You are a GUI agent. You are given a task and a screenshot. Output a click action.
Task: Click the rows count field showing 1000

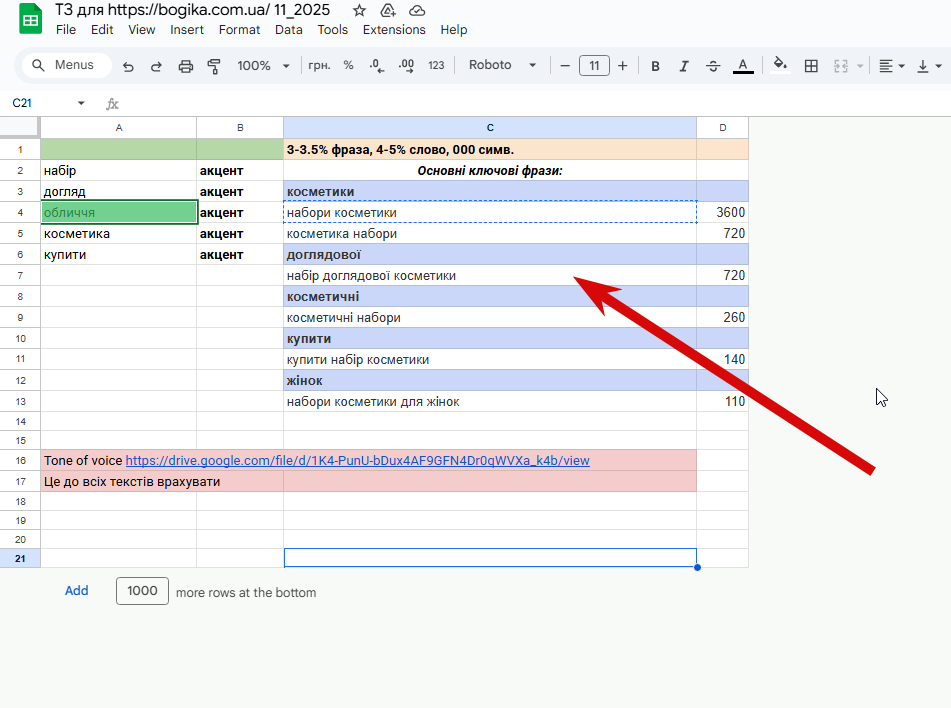pos(142,591)
